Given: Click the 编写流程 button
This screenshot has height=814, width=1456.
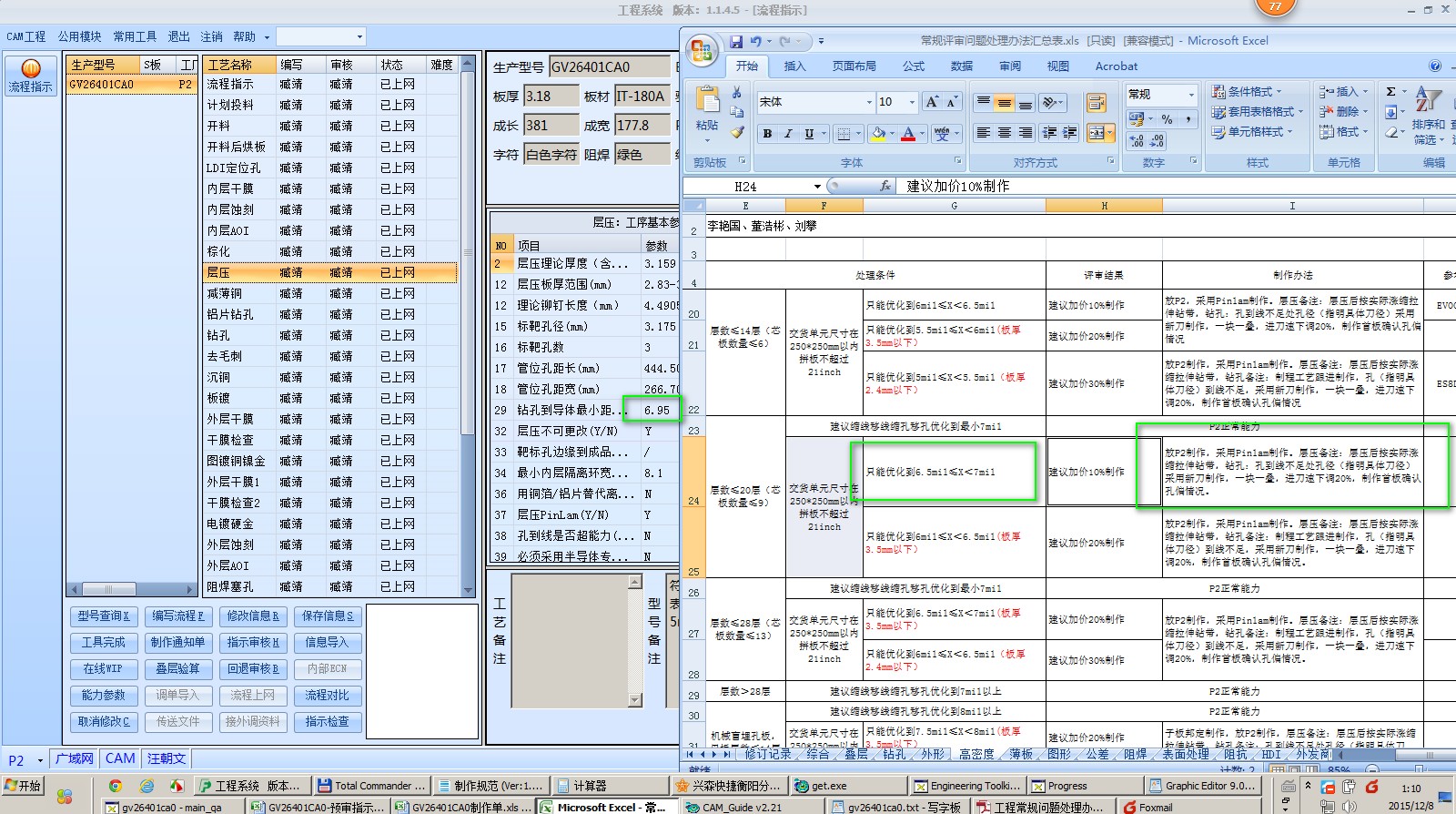Looking at the screenshot, I should tap(178, 616).
